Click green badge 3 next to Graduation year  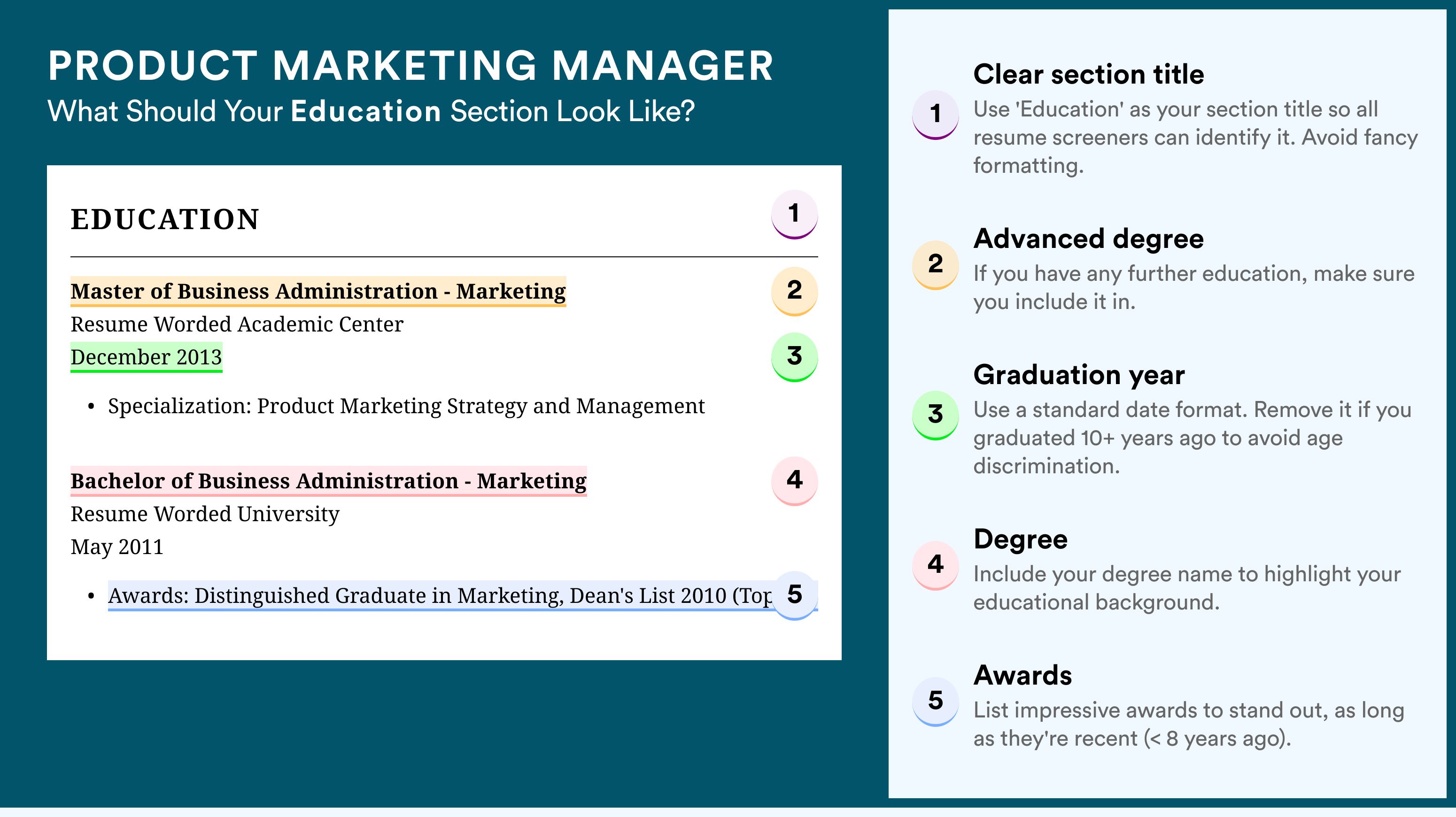tap(935, 414)
